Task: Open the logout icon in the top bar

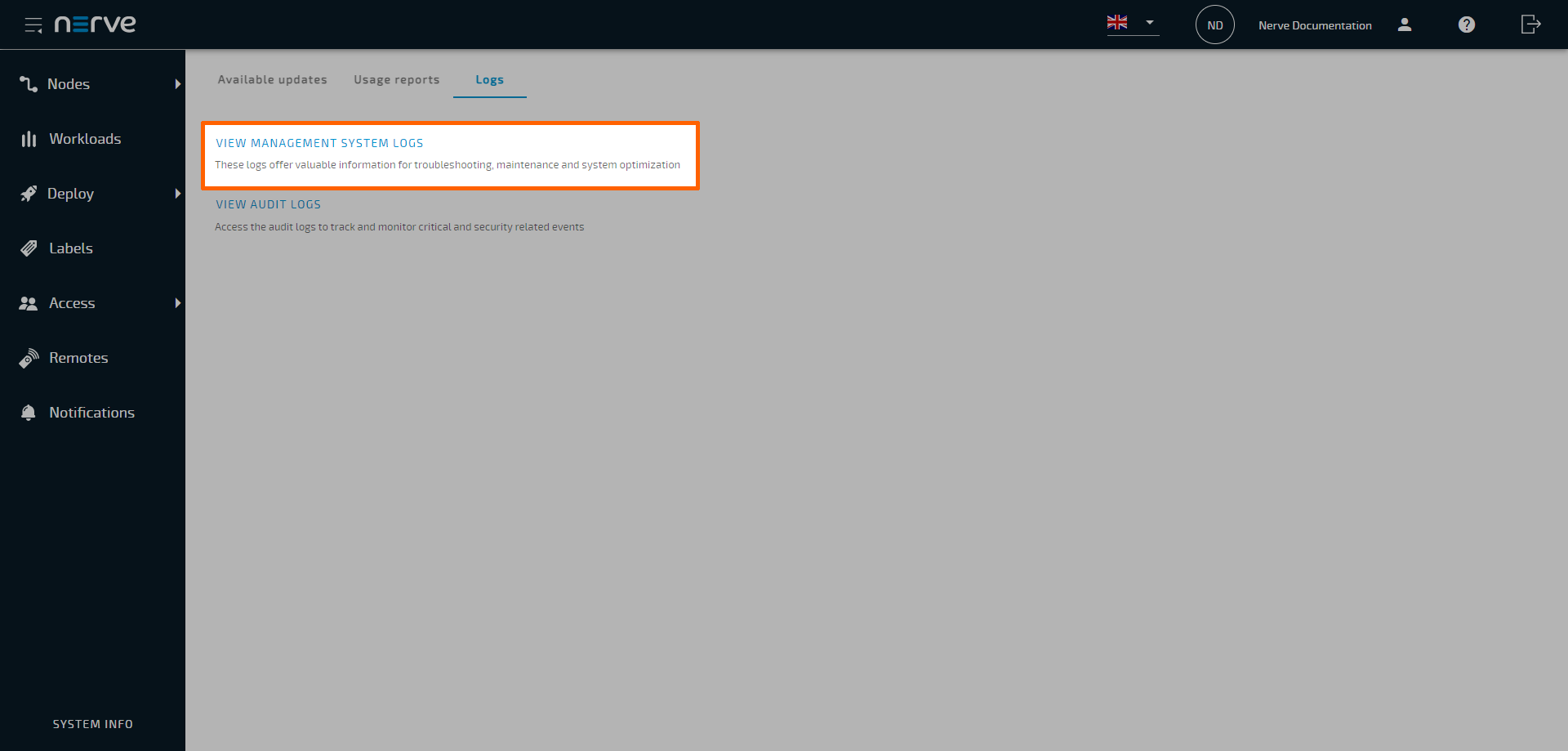Action: point(1530,25)
